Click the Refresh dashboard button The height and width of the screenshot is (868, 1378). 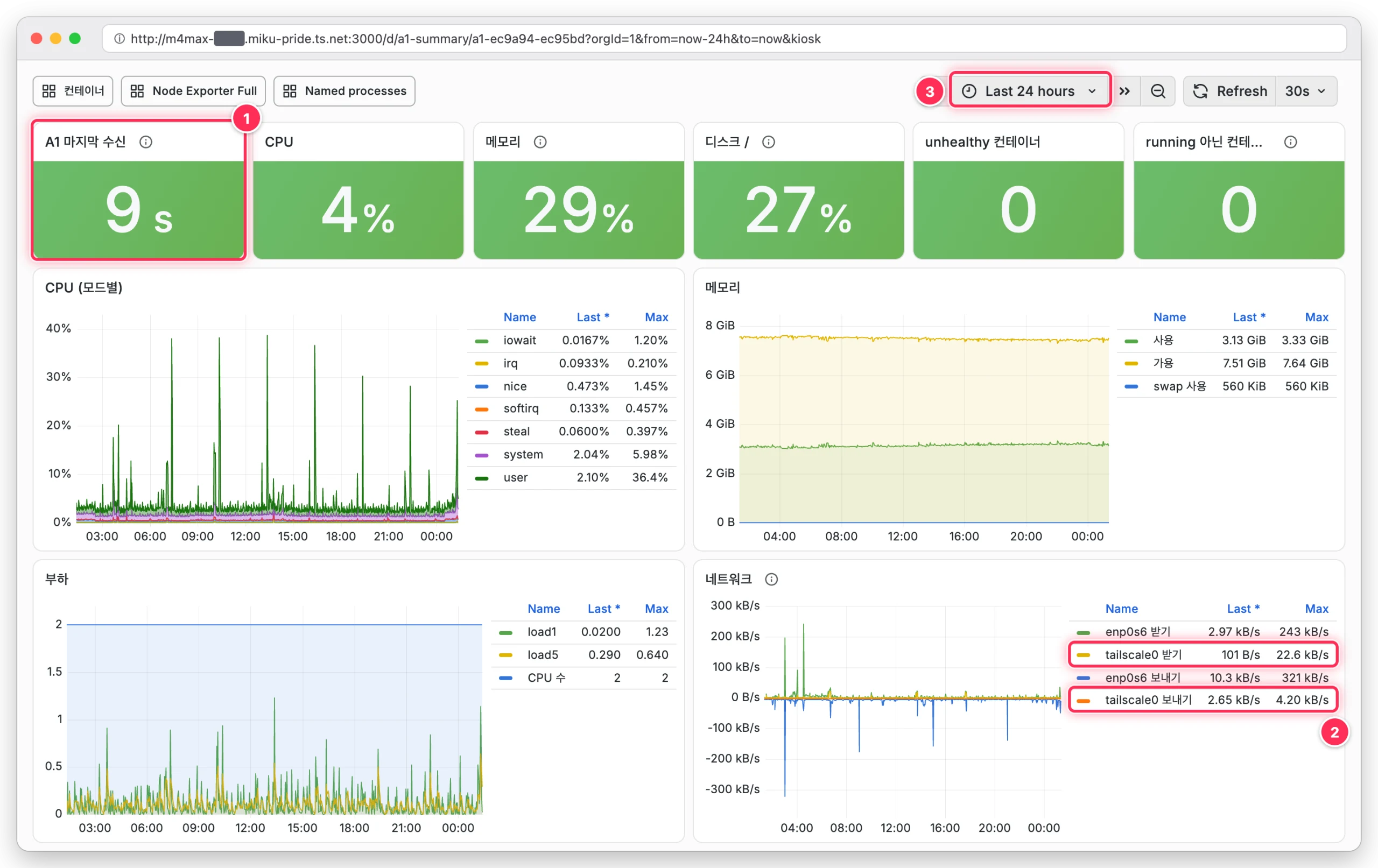click(1229, 91)
